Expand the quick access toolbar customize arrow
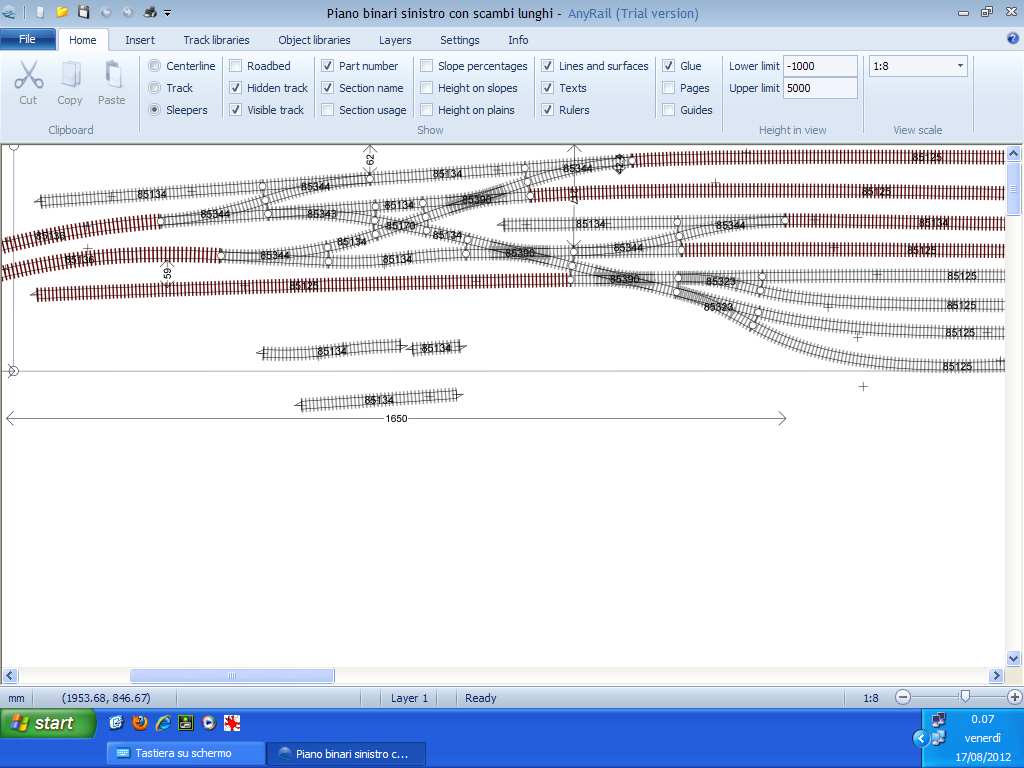 pyautogui.click(x=167, y=13)
